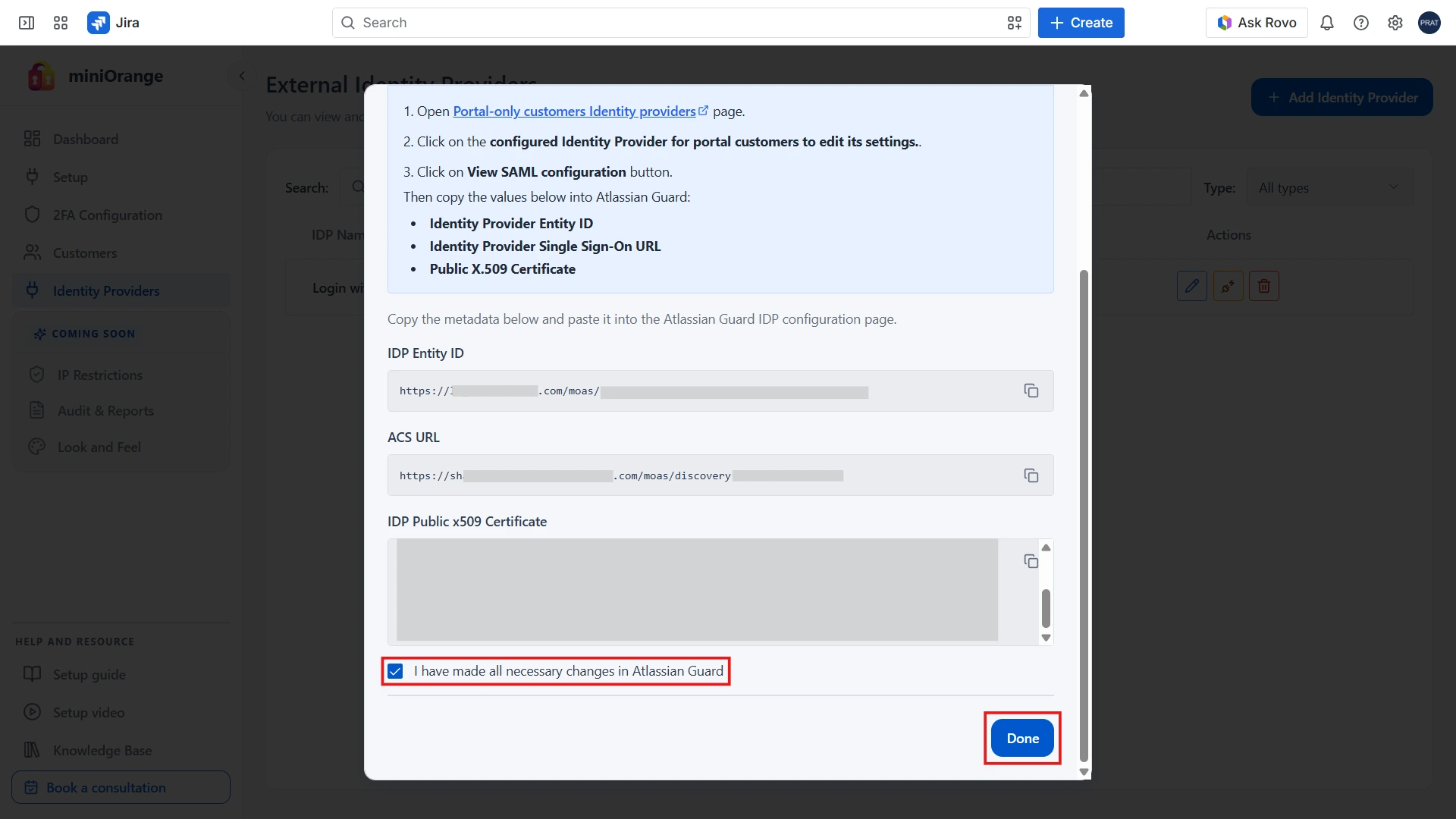Delete the identity provider with trash icon

pyautogui.click(x=1264, y=286)
